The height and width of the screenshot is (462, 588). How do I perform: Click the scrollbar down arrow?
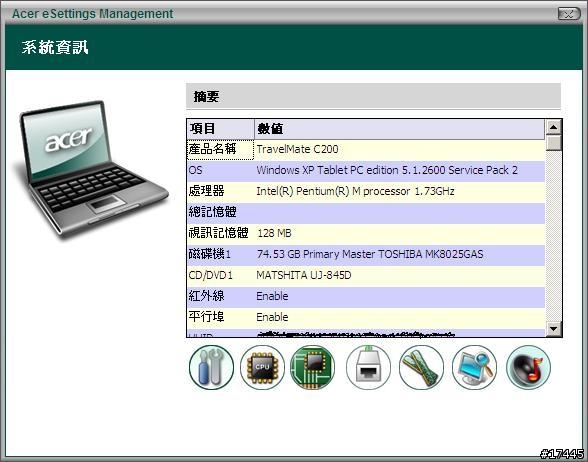(x=554, y=329)
